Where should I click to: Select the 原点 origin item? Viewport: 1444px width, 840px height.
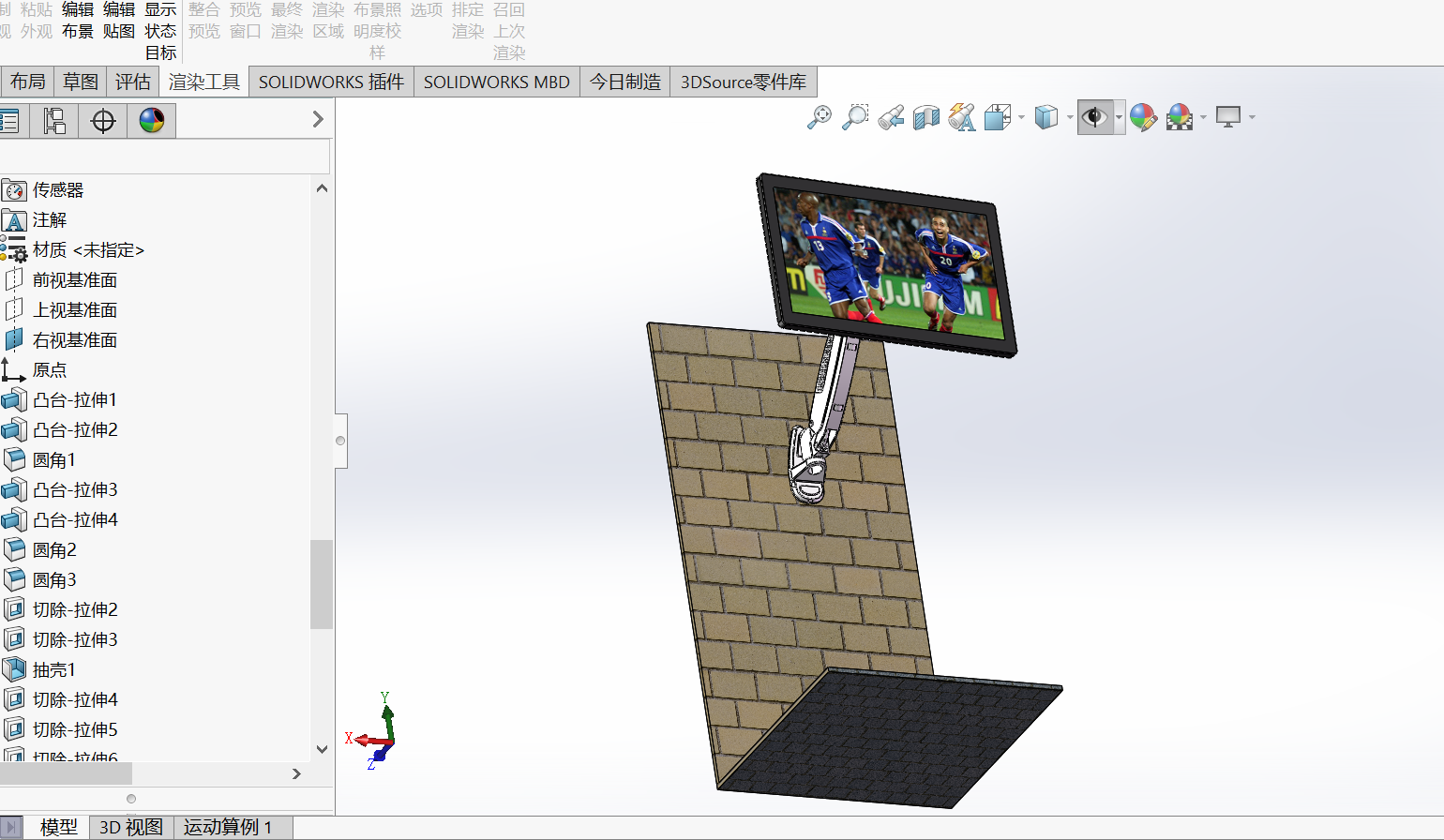coord(35,370)
